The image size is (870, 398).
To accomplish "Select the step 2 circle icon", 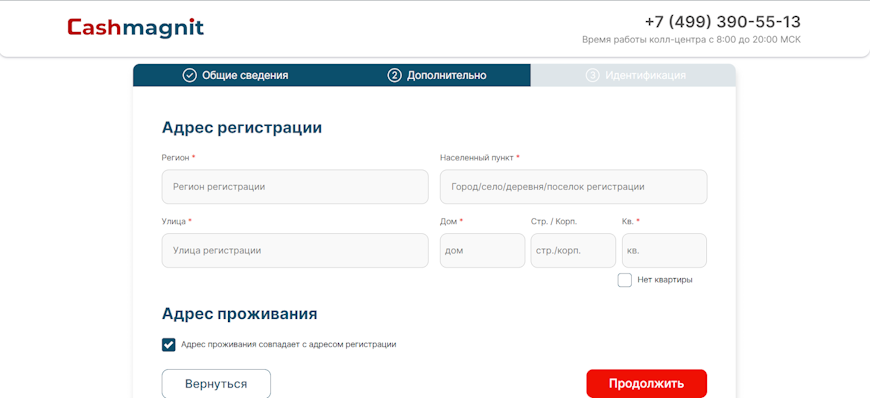I will 394,75.
